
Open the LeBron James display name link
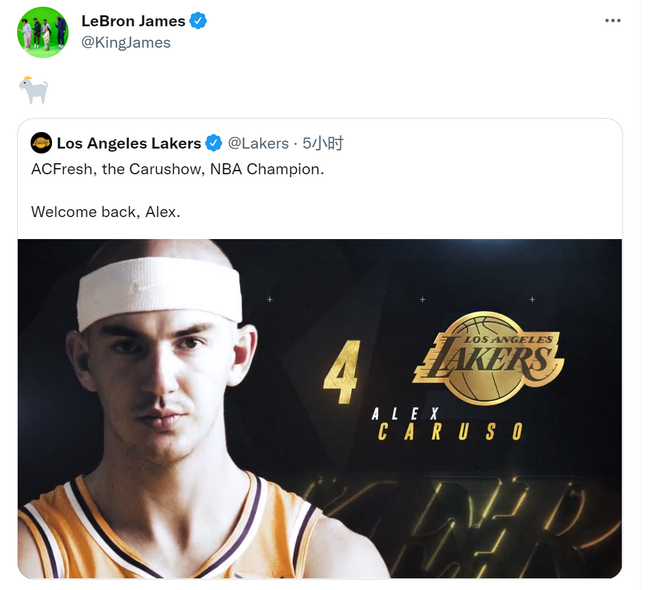click(x=133, y=21)
